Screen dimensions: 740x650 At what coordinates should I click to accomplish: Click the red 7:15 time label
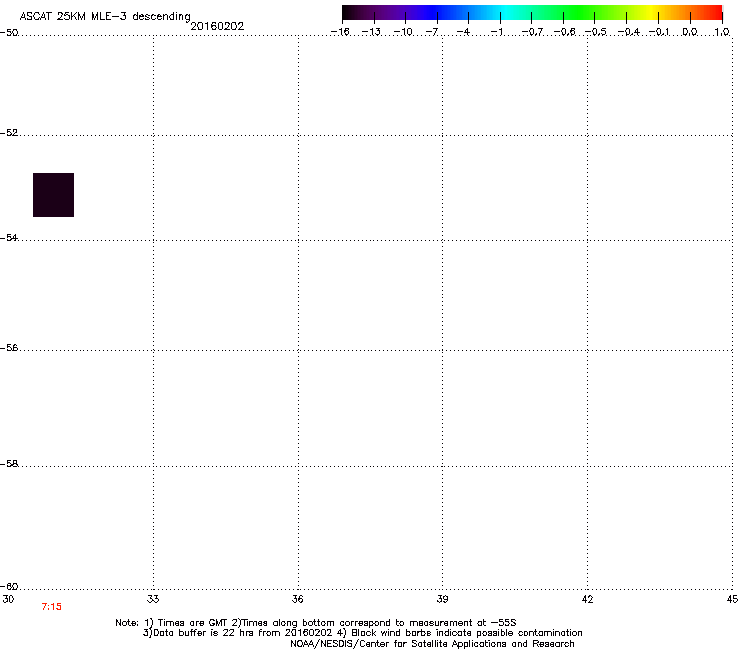[51, 607]
